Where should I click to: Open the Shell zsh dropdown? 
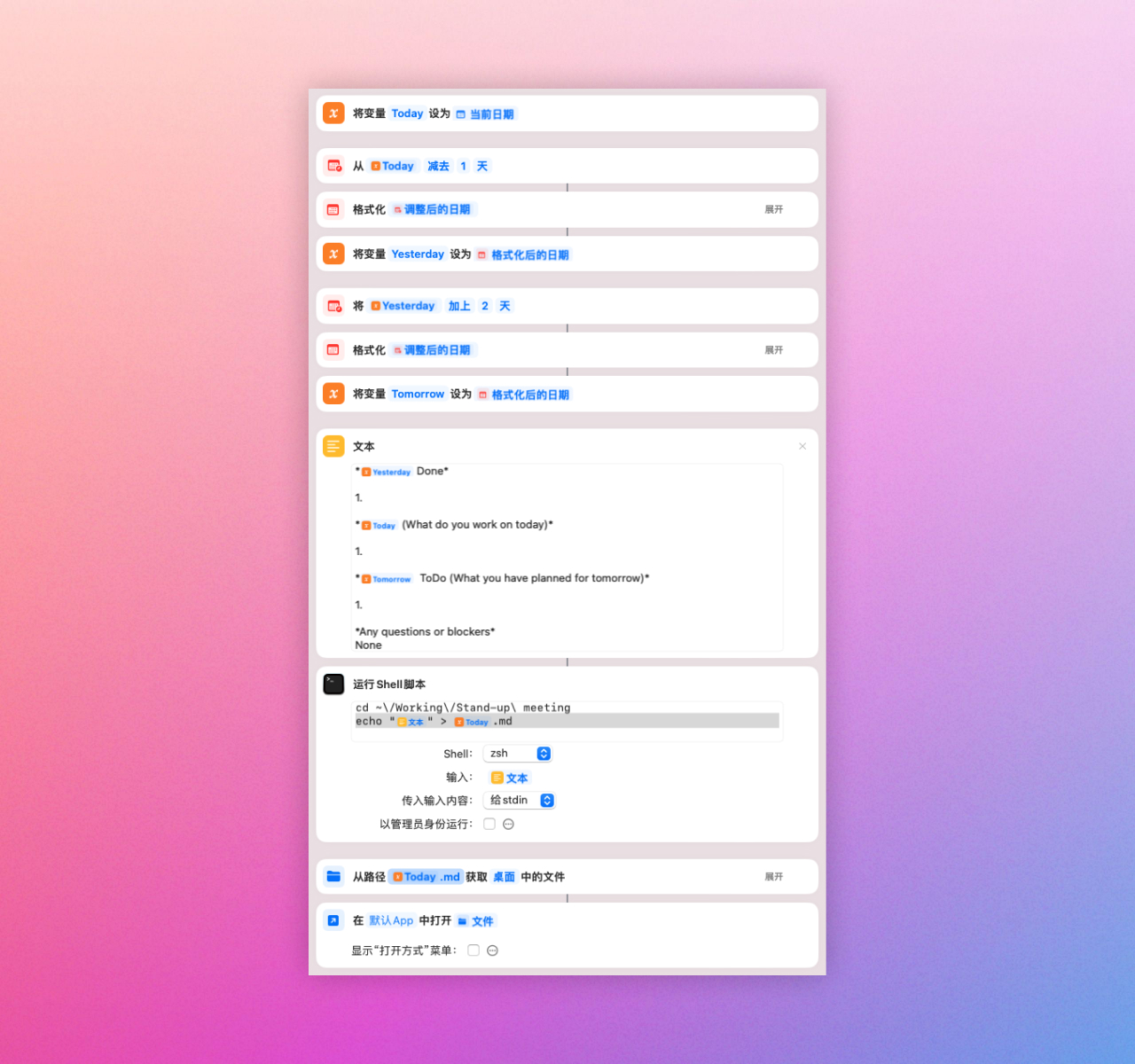(x=519, y=754)
